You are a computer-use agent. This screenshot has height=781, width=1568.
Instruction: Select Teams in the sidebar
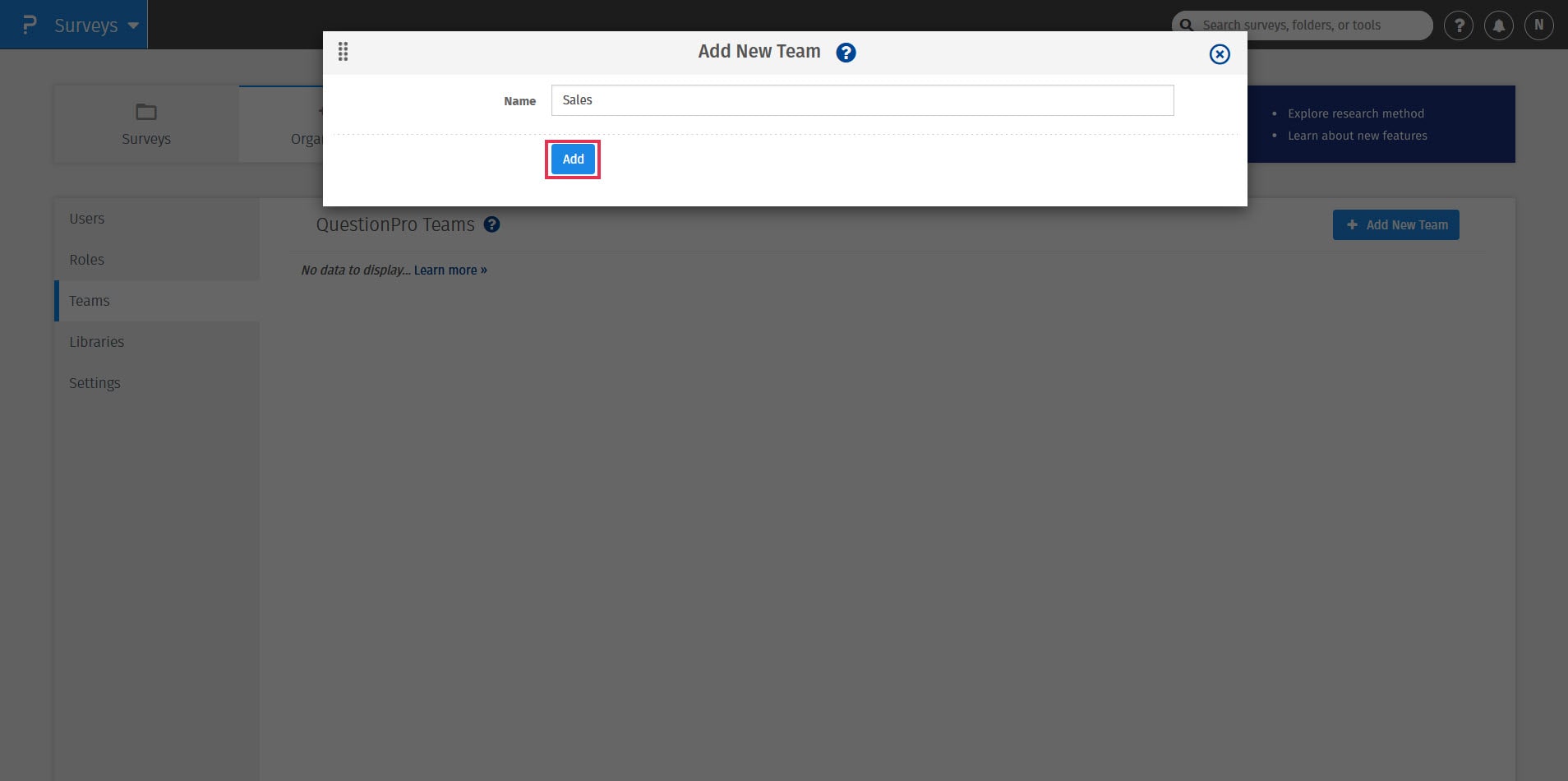click(90, 301)
